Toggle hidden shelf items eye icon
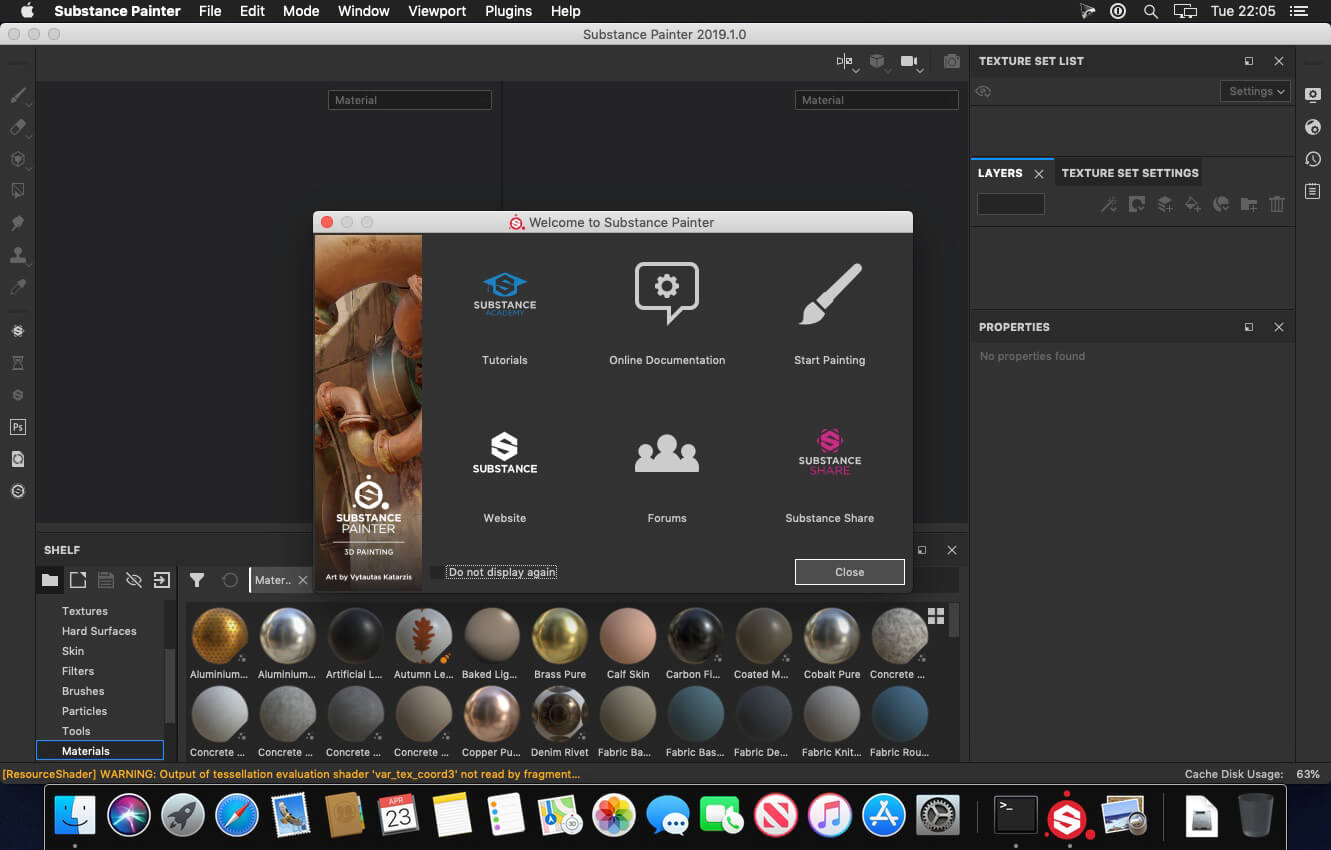Screen dimensions: 1331x850 tap(134, 580)
